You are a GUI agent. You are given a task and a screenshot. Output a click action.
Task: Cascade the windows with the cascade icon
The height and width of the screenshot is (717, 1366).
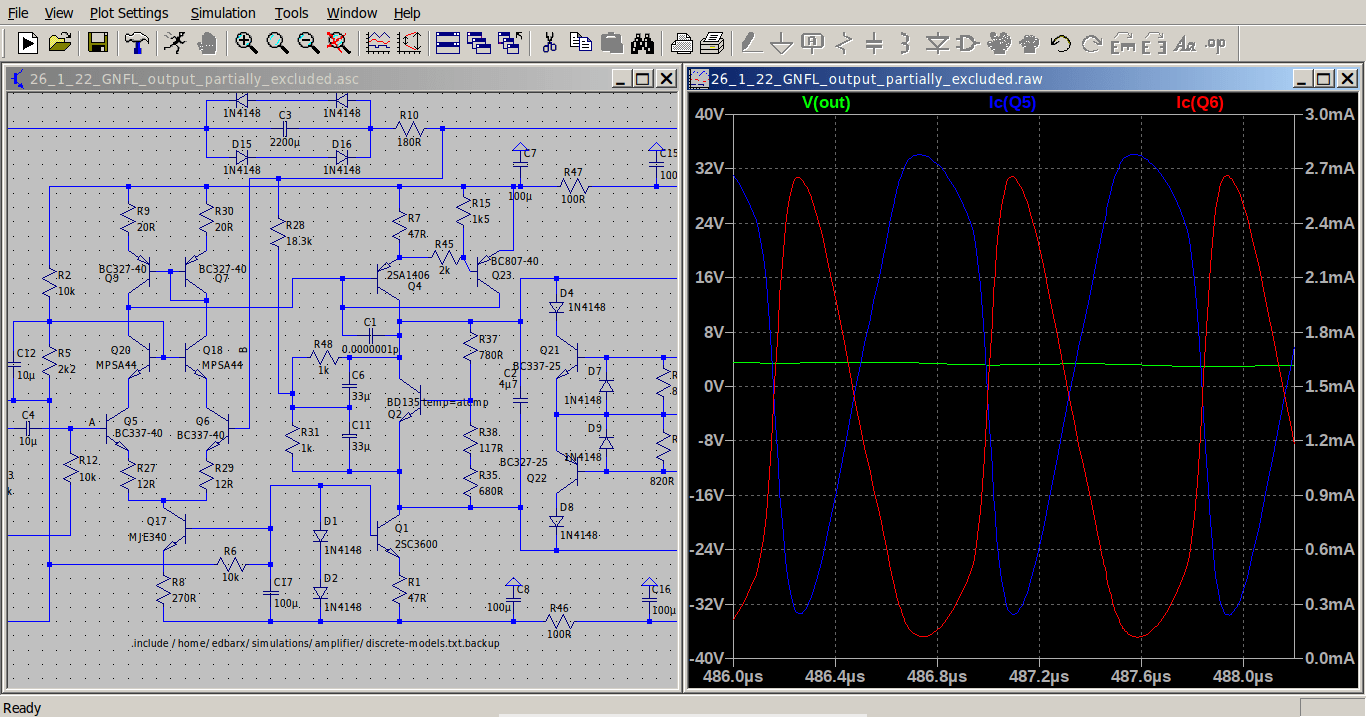(478, 42)
